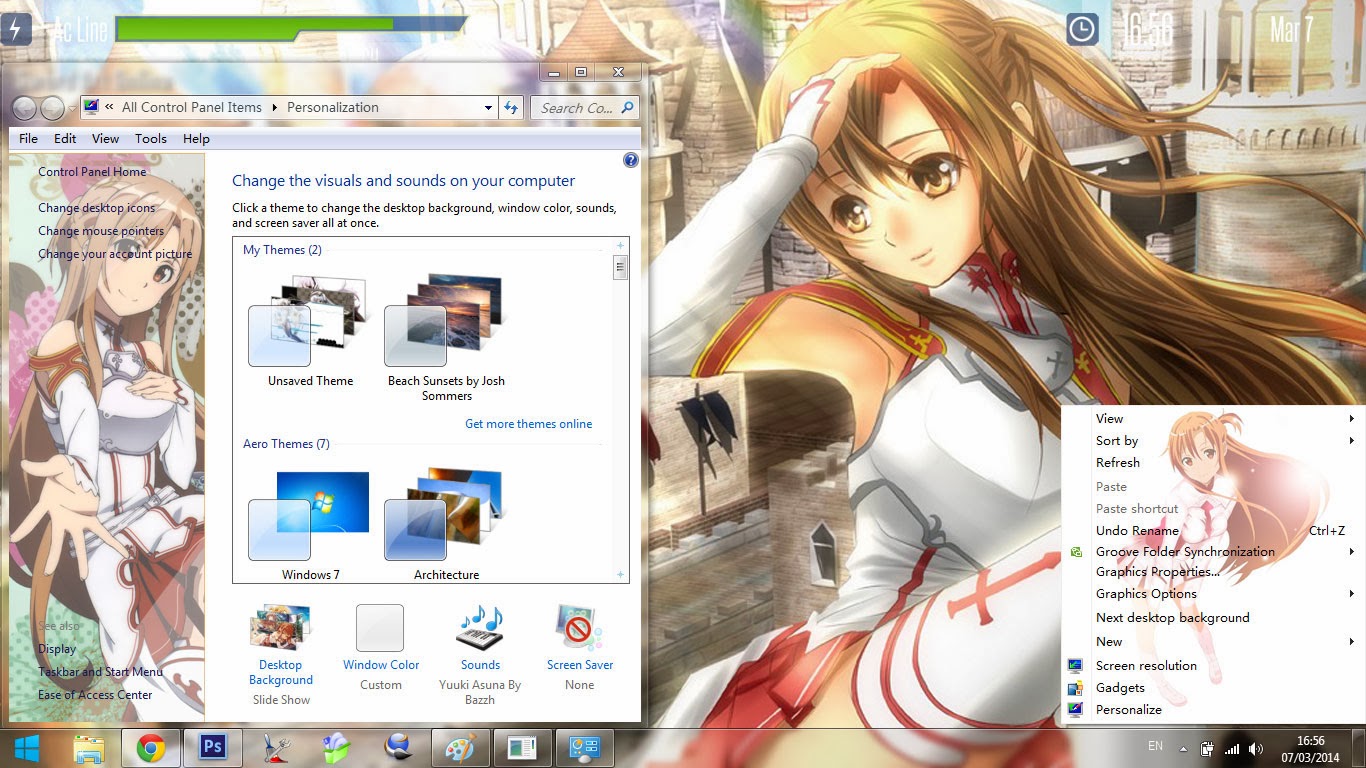This screenshot has height=768, width=1366.
Task: Open the File menu
Action: click(x=28, y=139)
